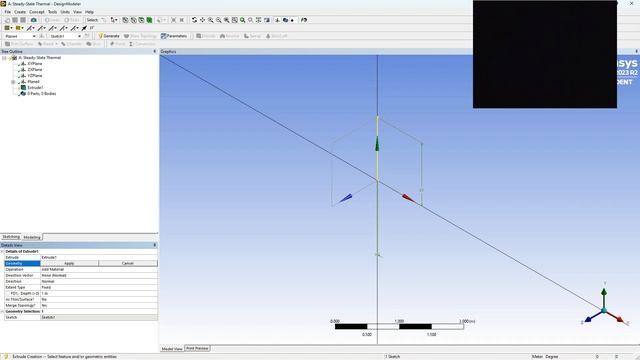Viewport: 640px width, 360px height.
Task: Click the screenshot camera icon
Action: [33, 20]
